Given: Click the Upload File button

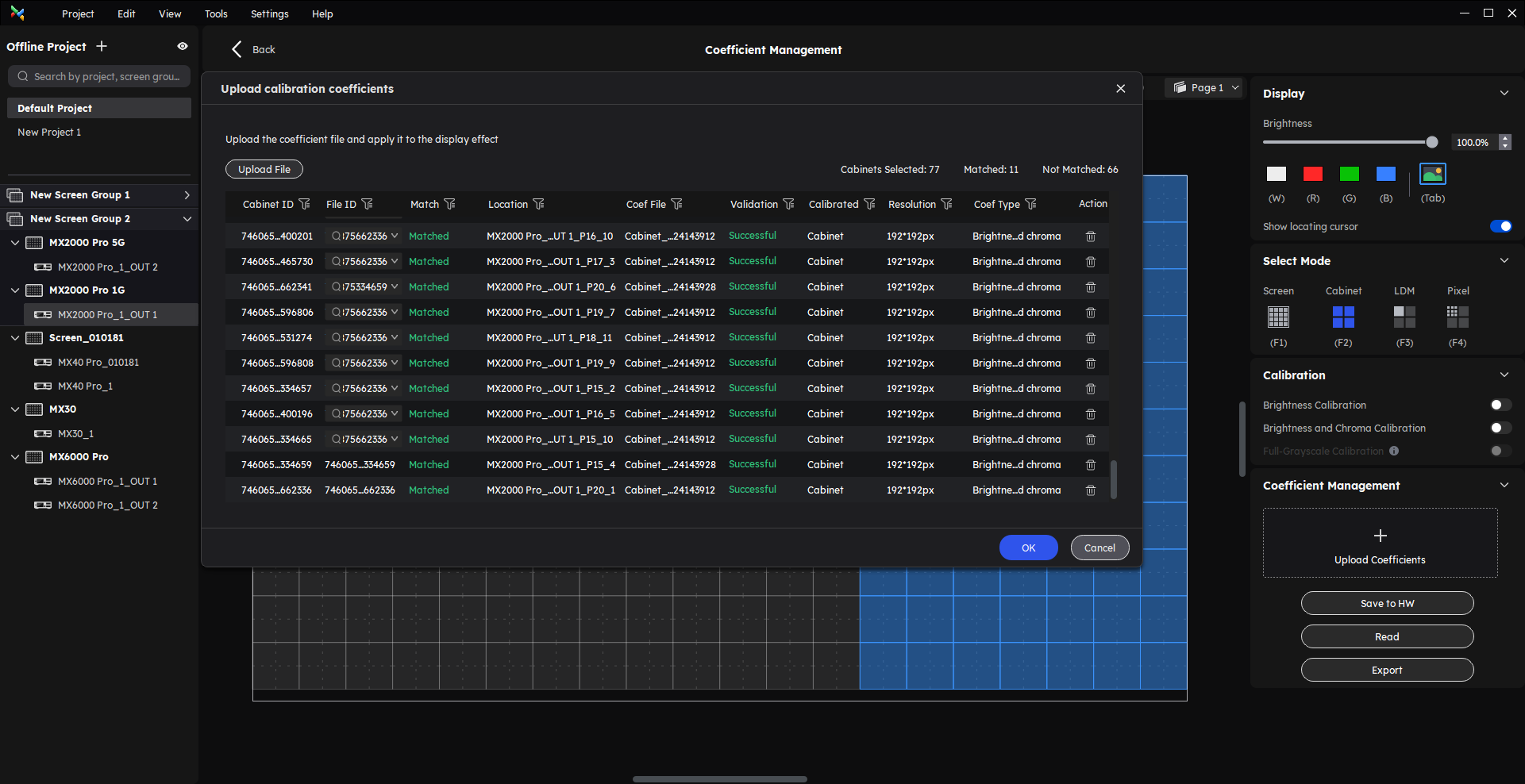Looking at the screenshot, I should coord(264,169).
